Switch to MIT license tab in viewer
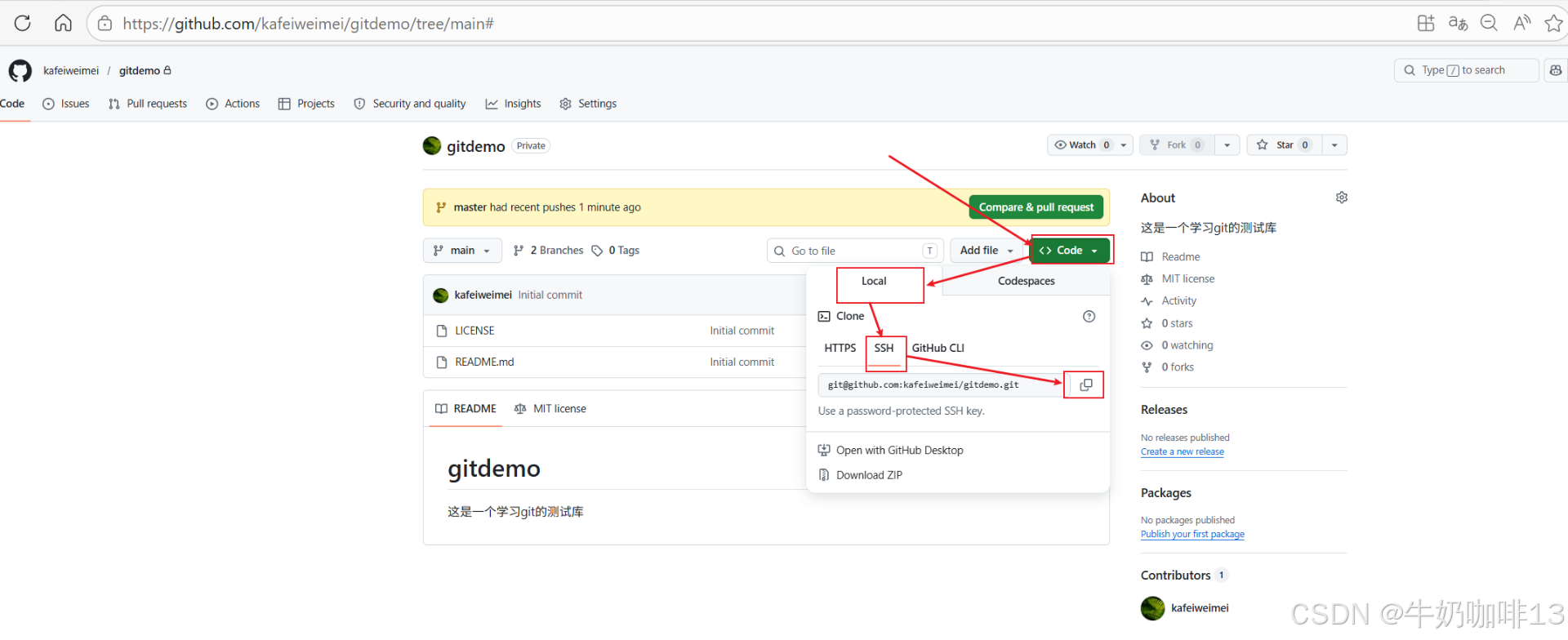 (x=550, y=409)
